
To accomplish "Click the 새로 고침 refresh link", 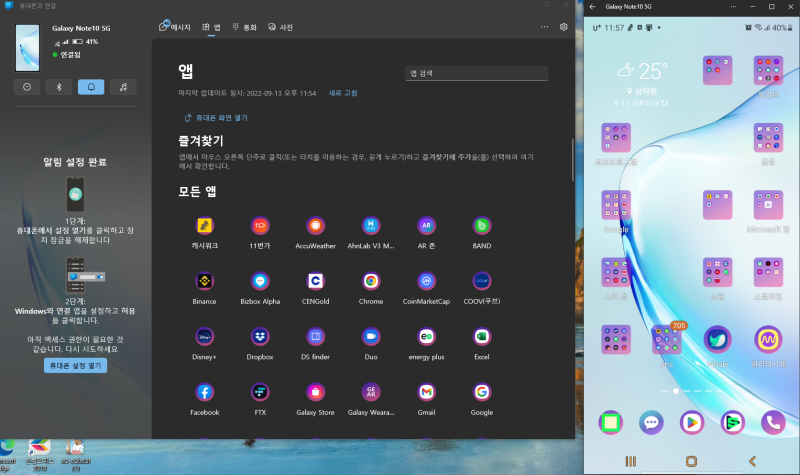I will [x=343, y=93].
